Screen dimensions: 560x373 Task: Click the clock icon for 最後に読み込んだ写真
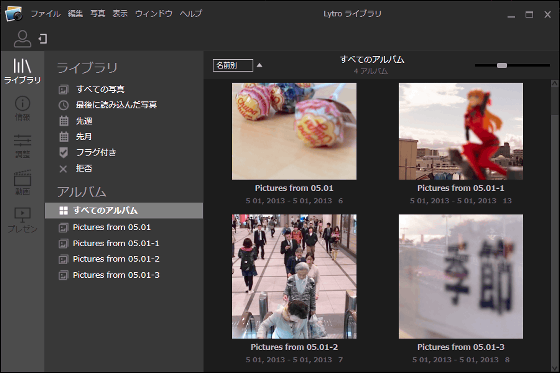pyautogui.click(x=63, y=105)
